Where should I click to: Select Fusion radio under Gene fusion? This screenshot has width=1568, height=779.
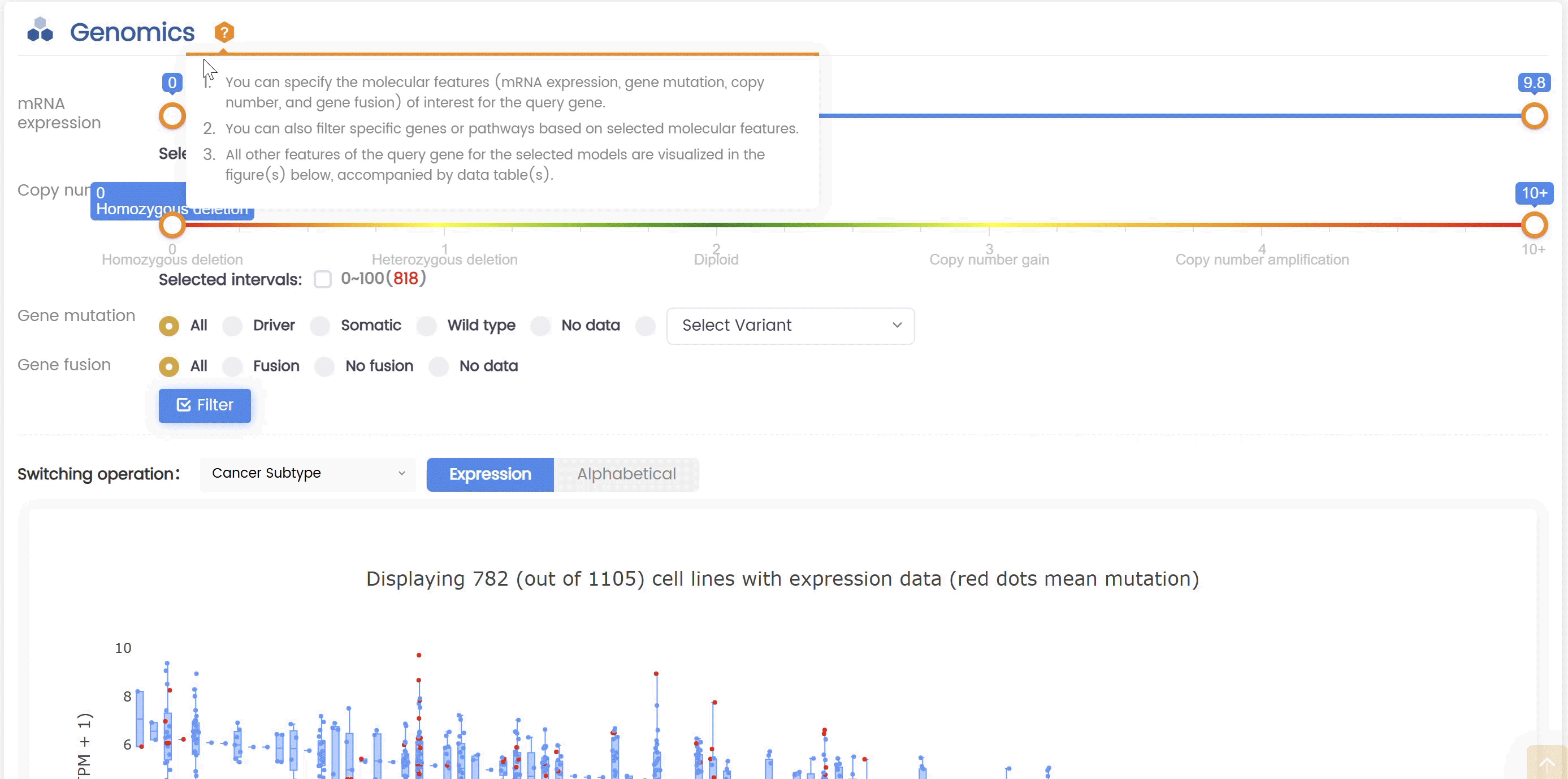coord(232,367)
